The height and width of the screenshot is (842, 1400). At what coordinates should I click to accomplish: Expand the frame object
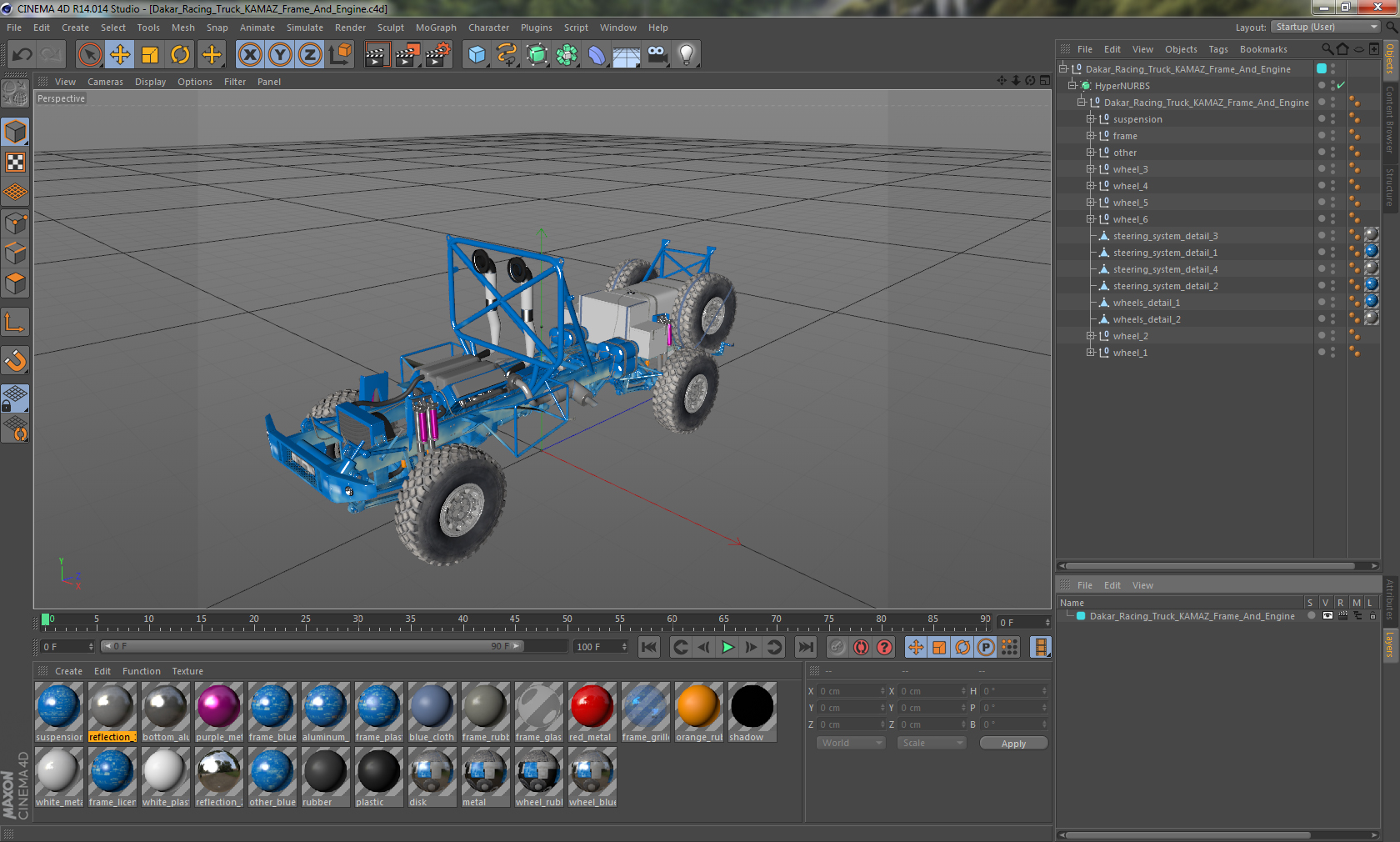1090,136
